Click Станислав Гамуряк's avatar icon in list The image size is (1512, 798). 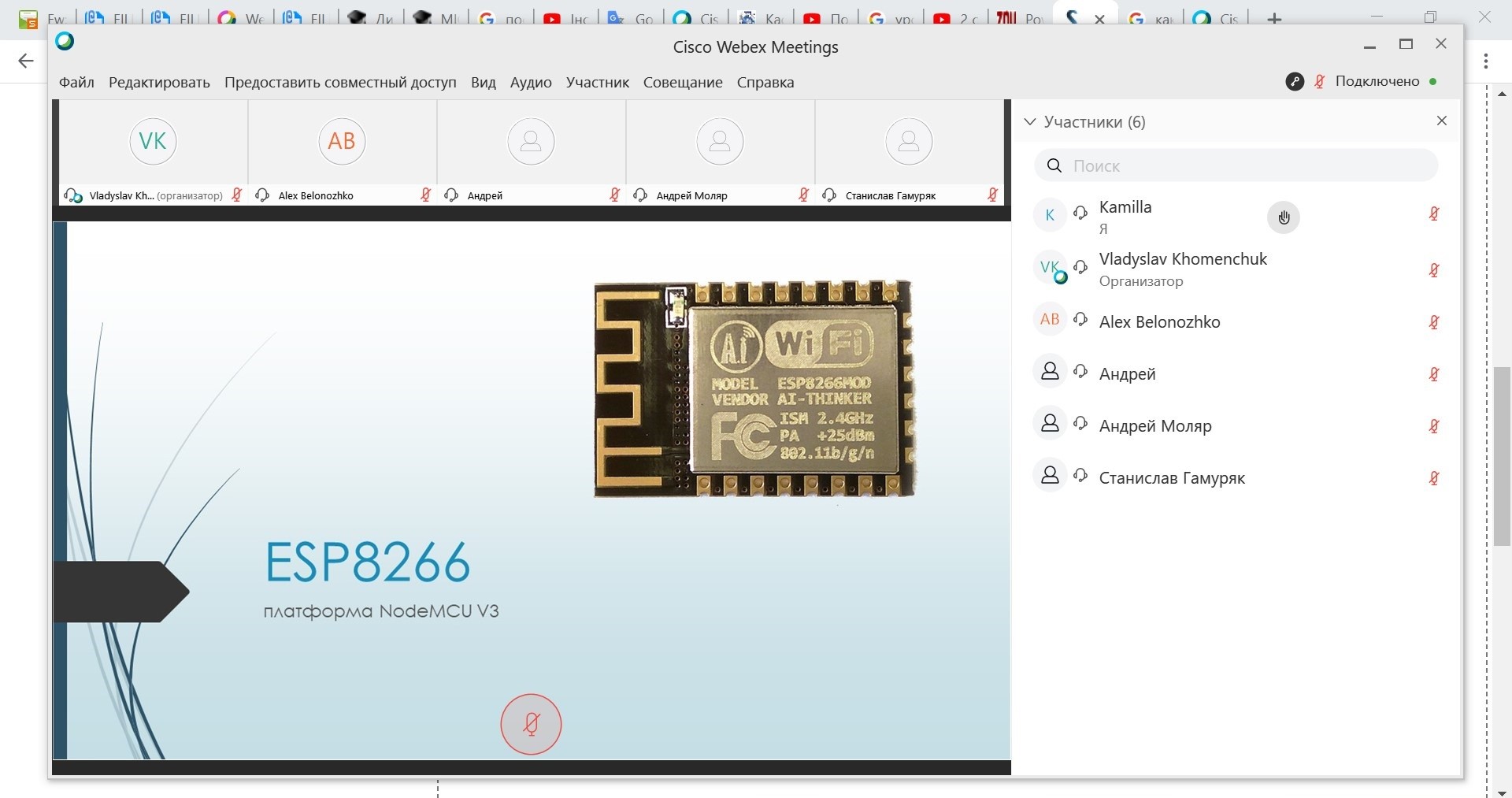tap(1050, 475)
